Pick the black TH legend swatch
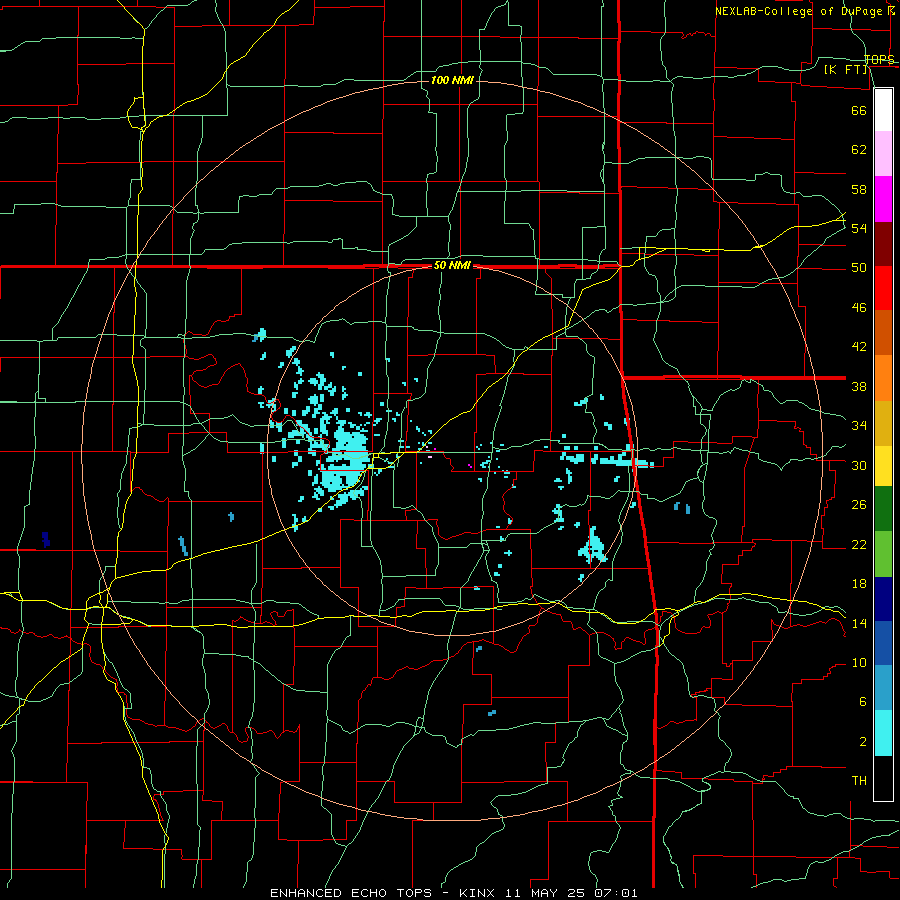The image size is (900, 900). point(883,778)
